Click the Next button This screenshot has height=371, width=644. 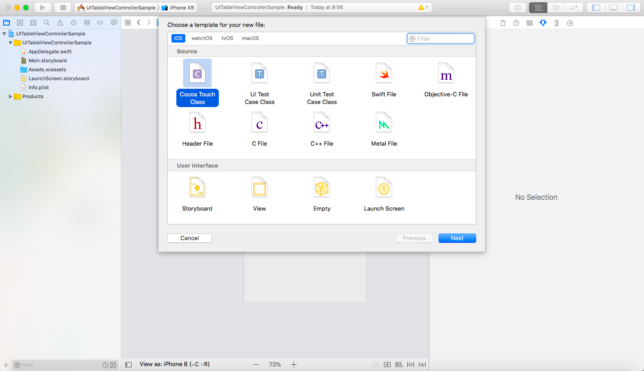[457, 238]
